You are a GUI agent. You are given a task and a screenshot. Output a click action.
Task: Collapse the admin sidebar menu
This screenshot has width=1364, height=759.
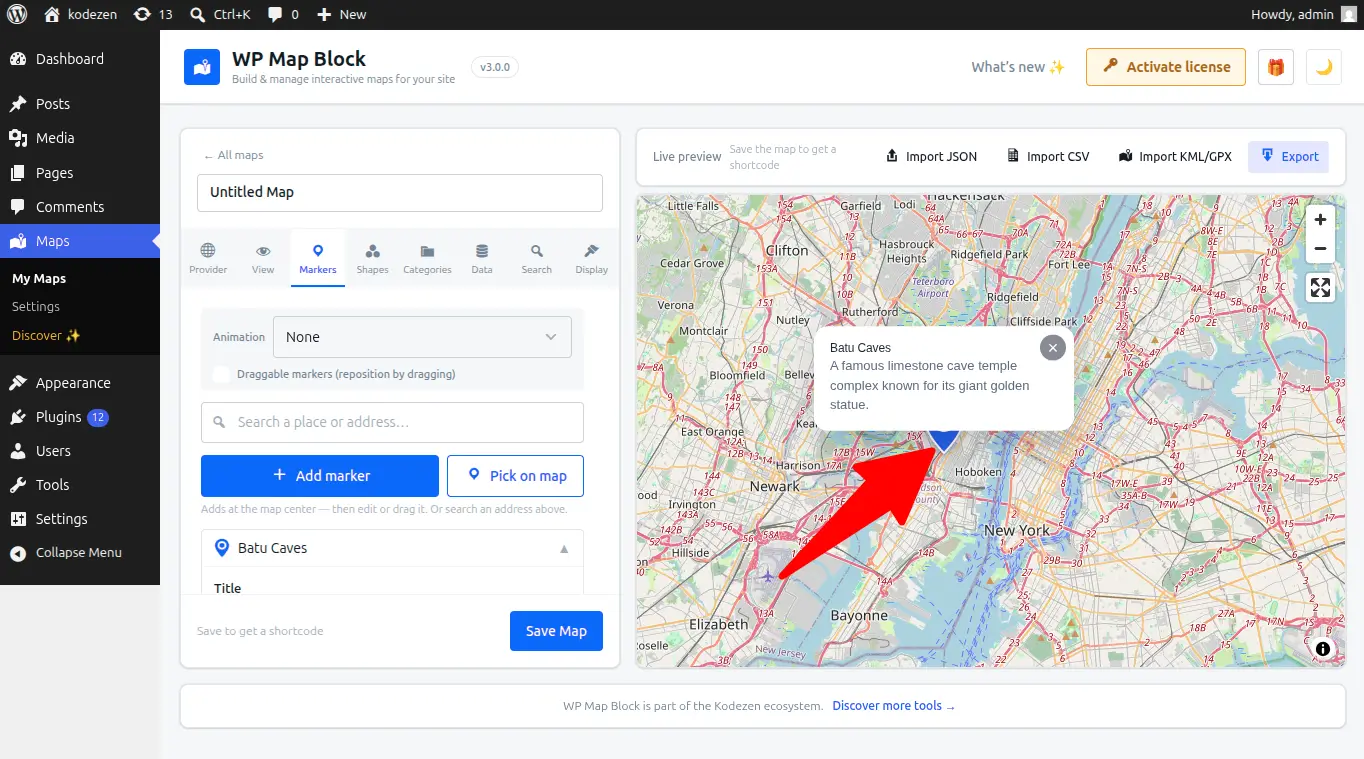coord(80,553)
